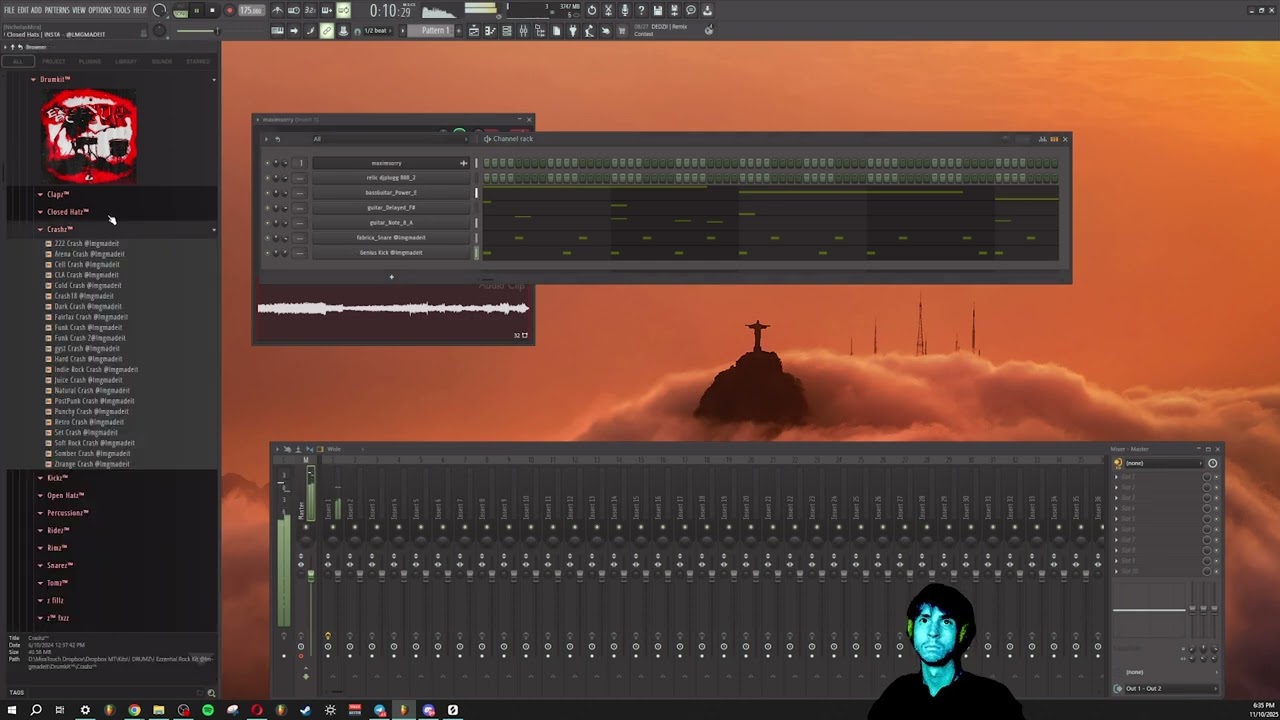Screen dimensions: 1280x720
Task: Open the help question mark icon
Action: click(641, 11)
